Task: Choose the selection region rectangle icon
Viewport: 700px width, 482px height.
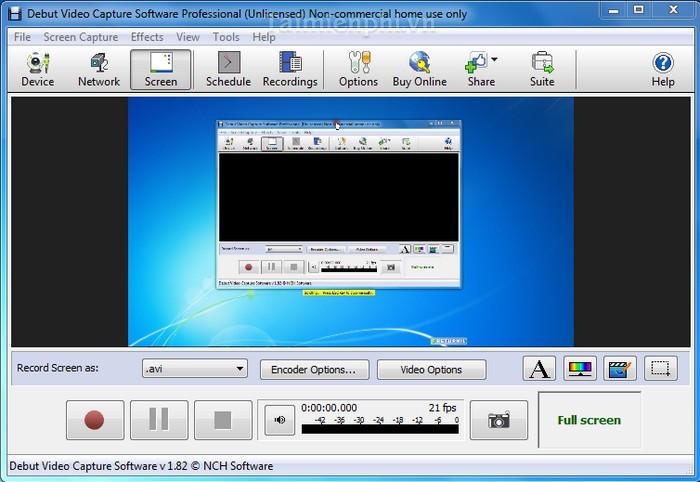Action: [x=660, y=369]
